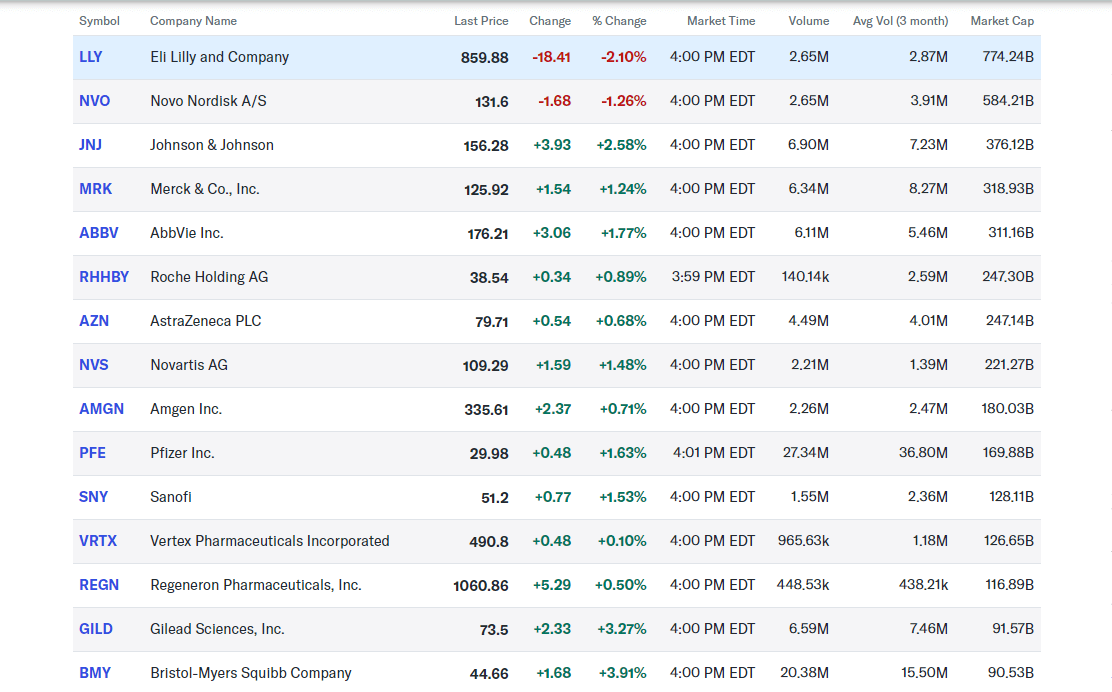1112x692 pixels.
Task: Select the Johnson & Johnson name
Action: tap(211, 145)
